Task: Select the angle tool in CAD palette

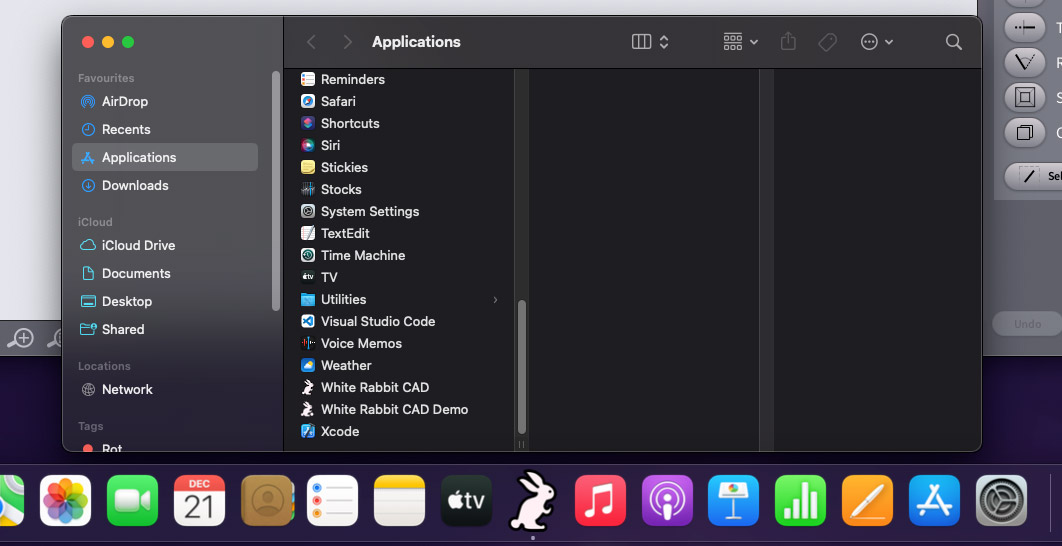Action: [x=1025, y=62]
